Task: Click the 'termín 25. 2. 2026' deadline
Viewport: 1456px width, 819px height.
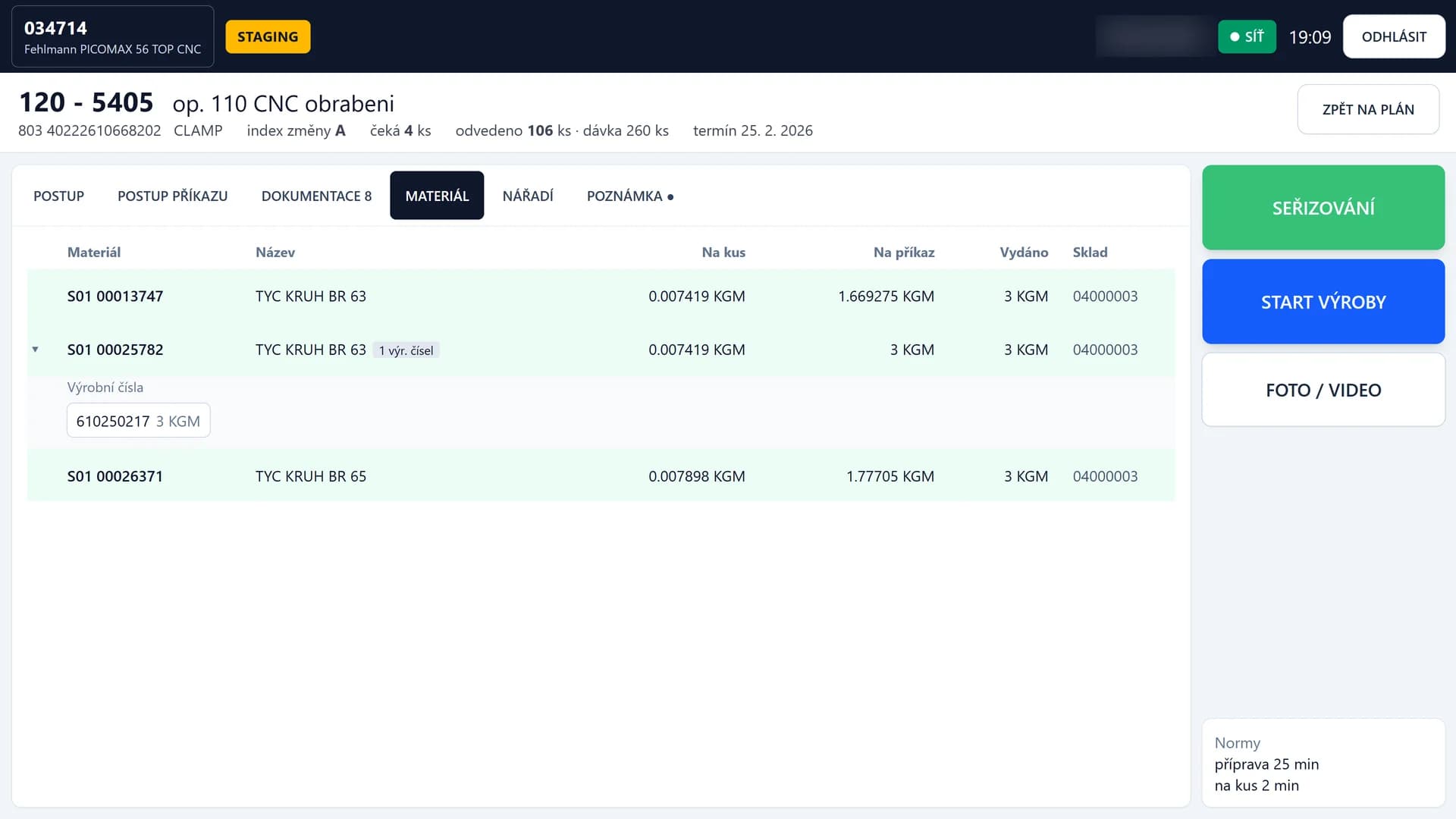Action: pos(753,130)
